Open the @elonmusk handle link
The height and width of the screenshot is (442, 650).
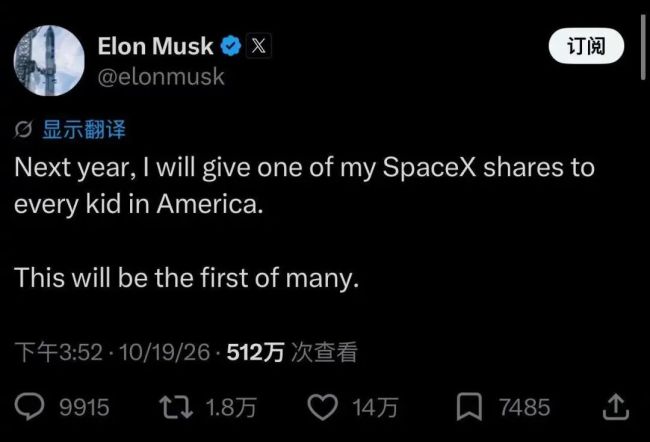click(161, 77)
